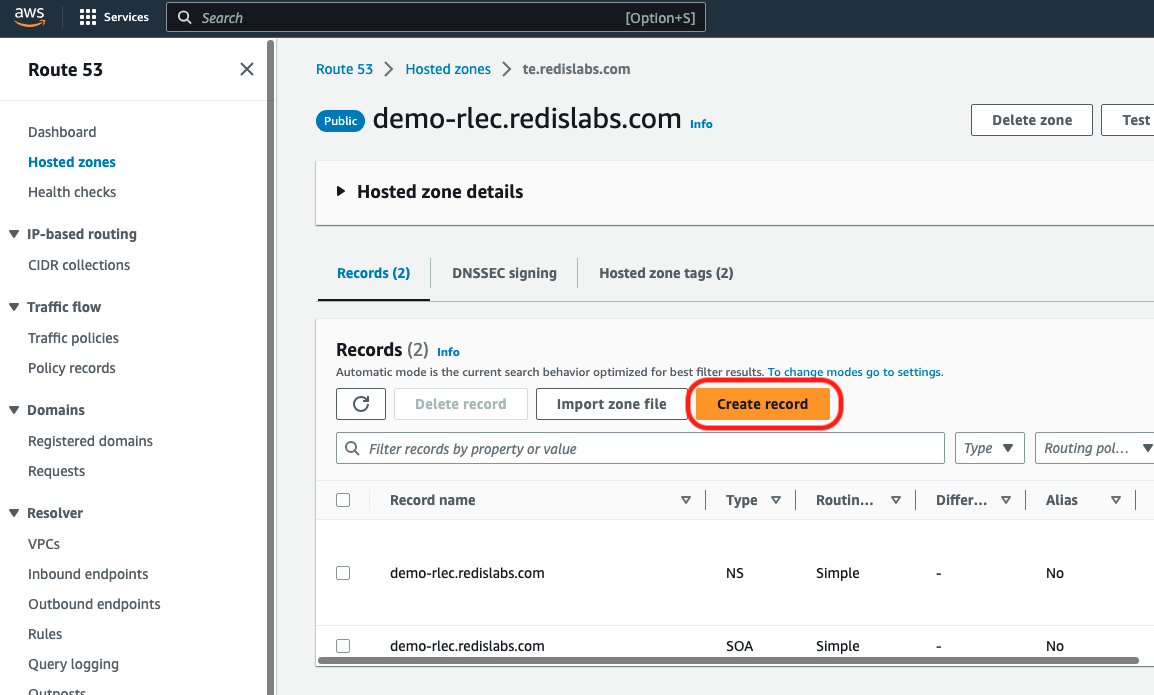Expand Hosted zone details section
Screen dimensions: 1154x695
342,192
